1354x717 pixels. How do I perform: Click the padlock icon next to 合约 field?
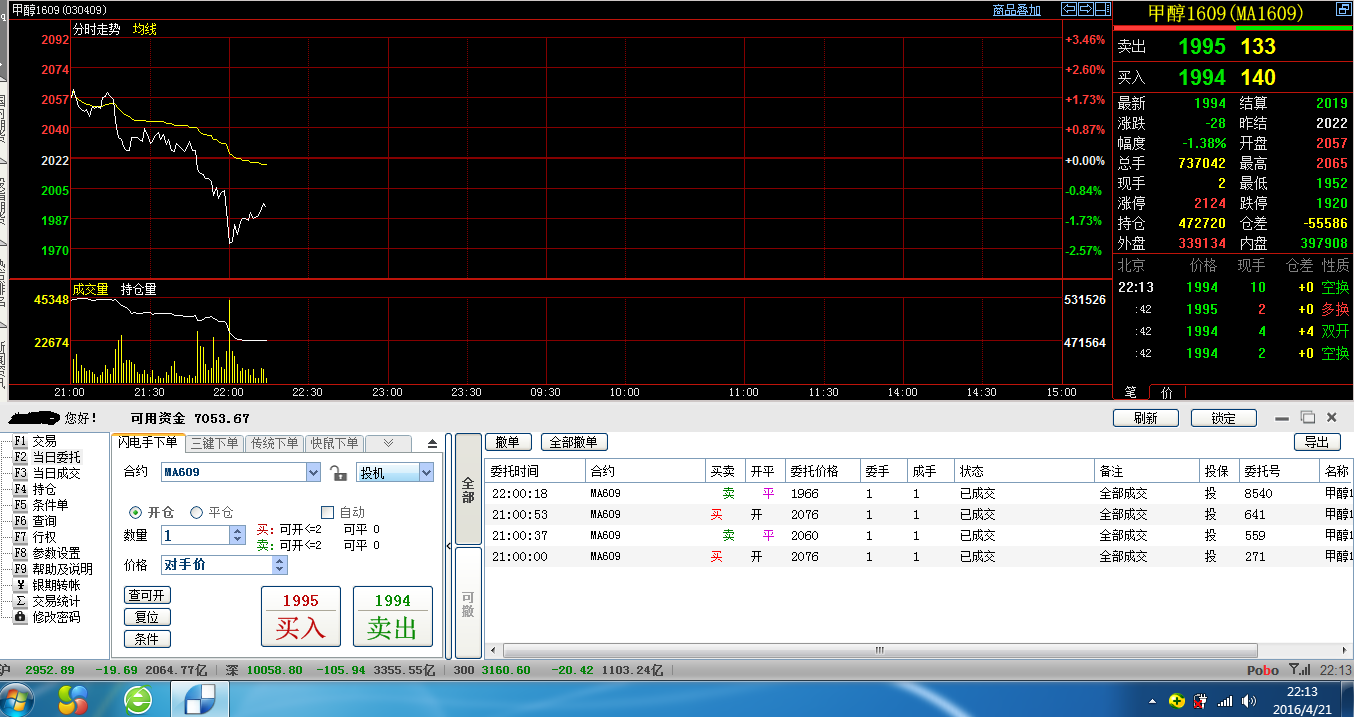(x=339, y=473)
